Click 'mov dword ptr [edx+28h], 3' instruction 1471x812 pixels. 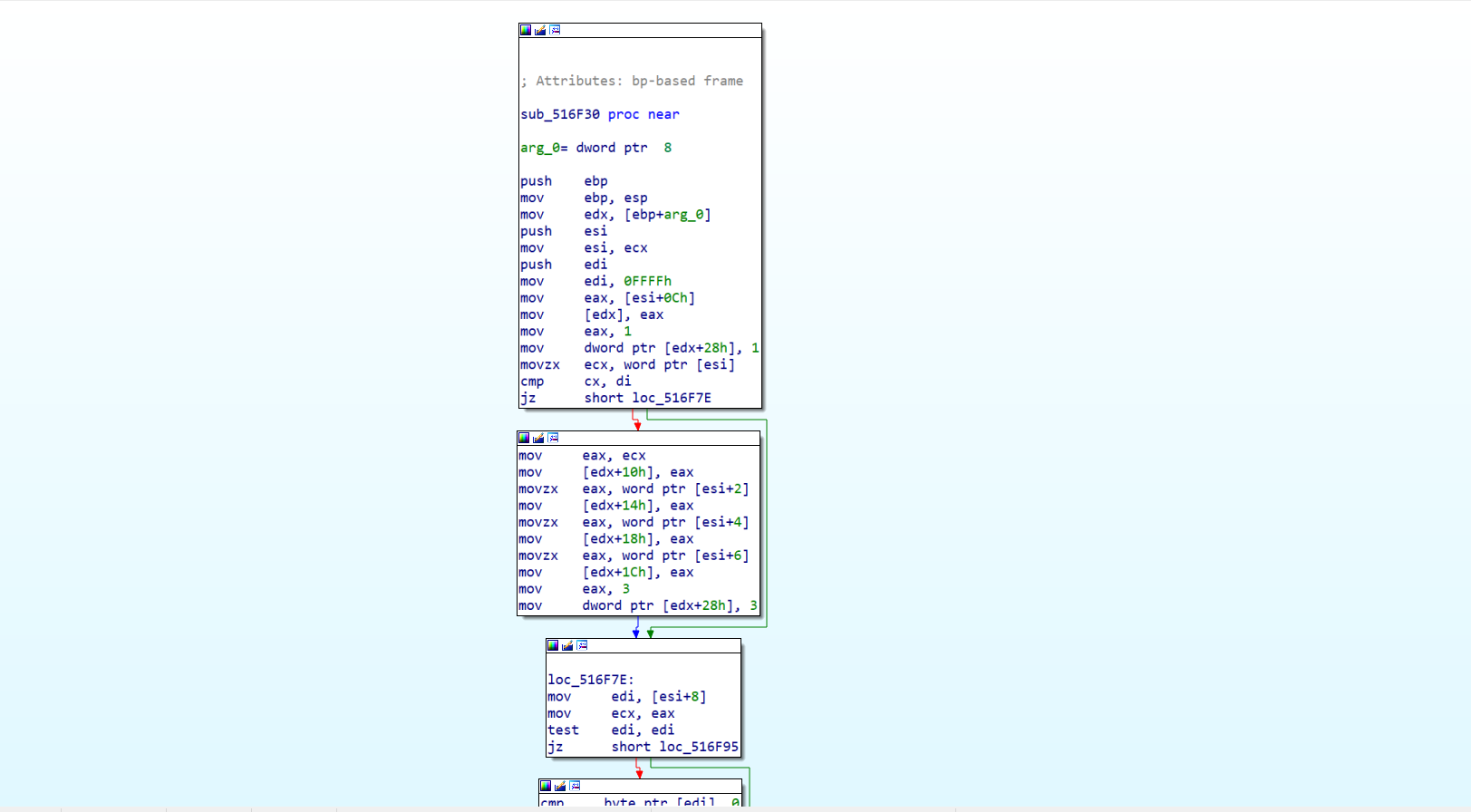click(x=638, y=605)
